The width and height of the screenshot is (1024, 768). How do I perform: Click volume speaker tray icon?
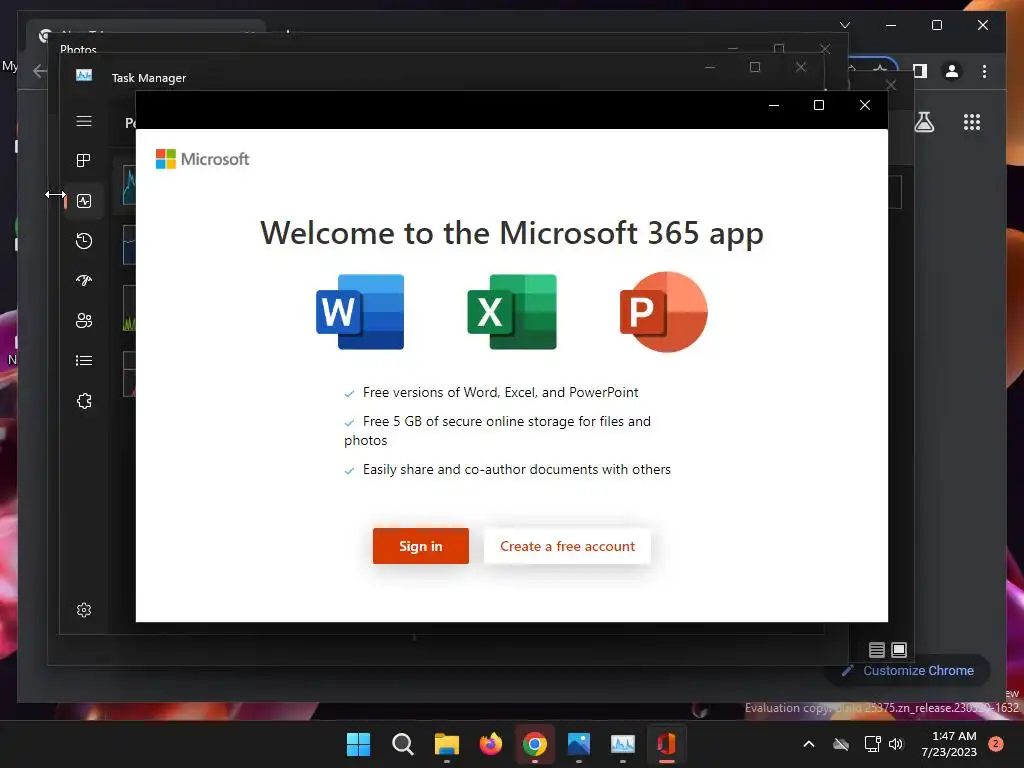[896, 744]
